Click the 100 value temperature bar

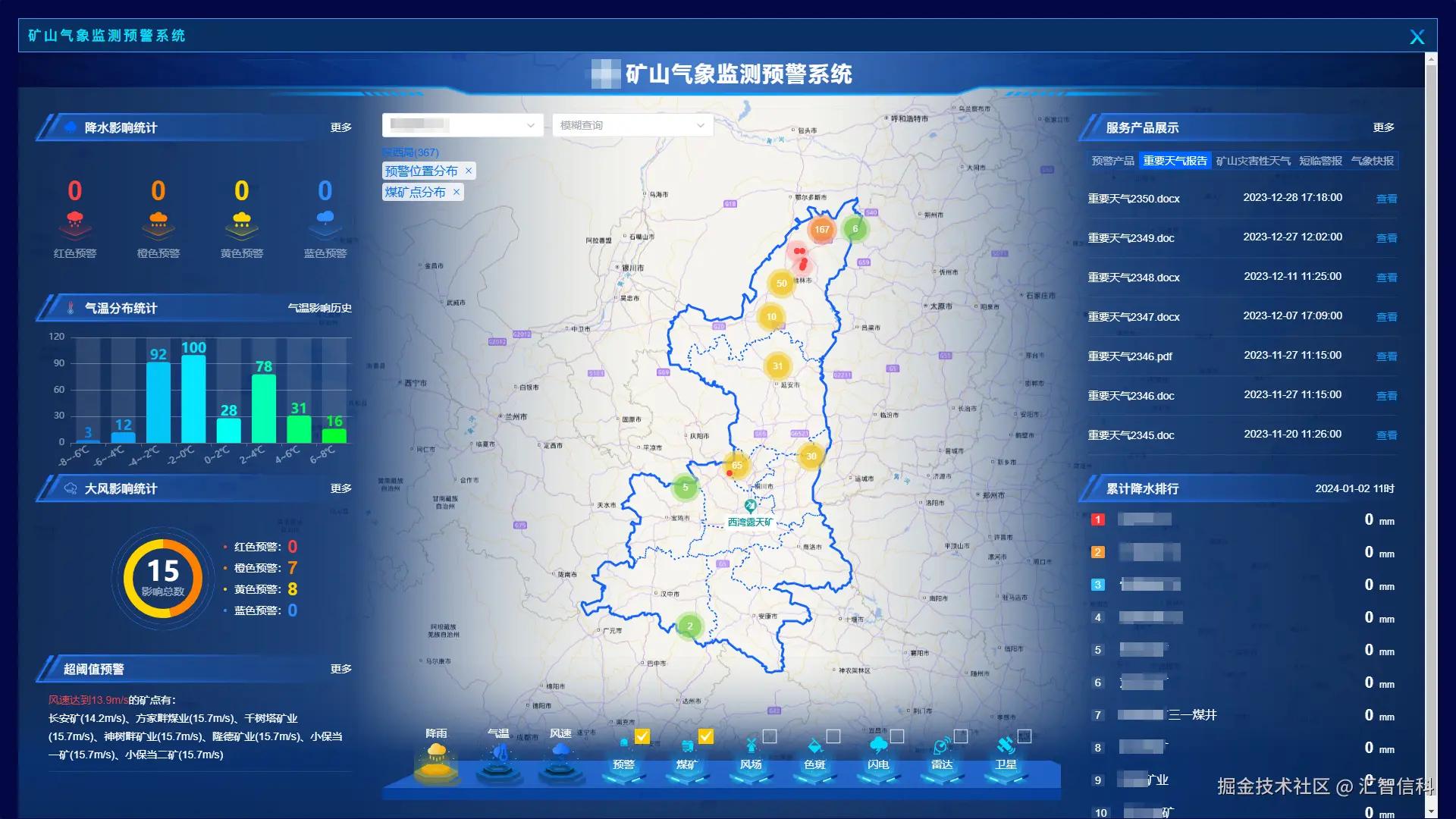193,398
